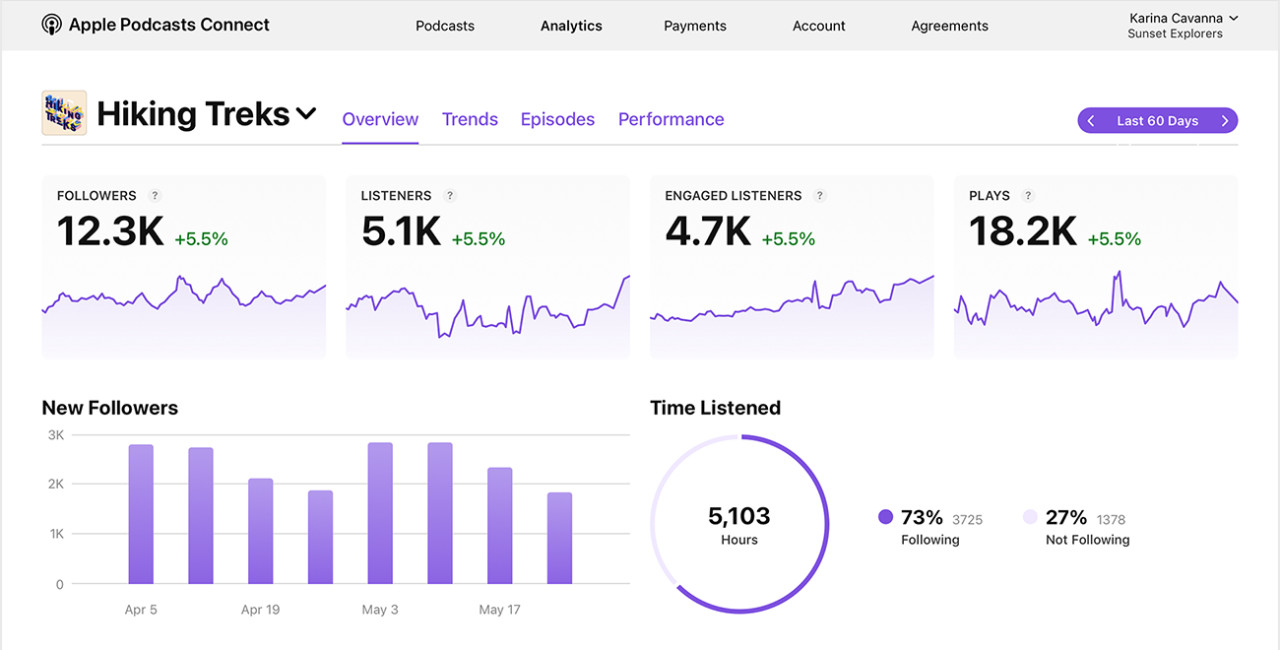The width and height of the screenshot is (1280, 650).
Task: Open the Episodes tab
Action: pos(557,119)
